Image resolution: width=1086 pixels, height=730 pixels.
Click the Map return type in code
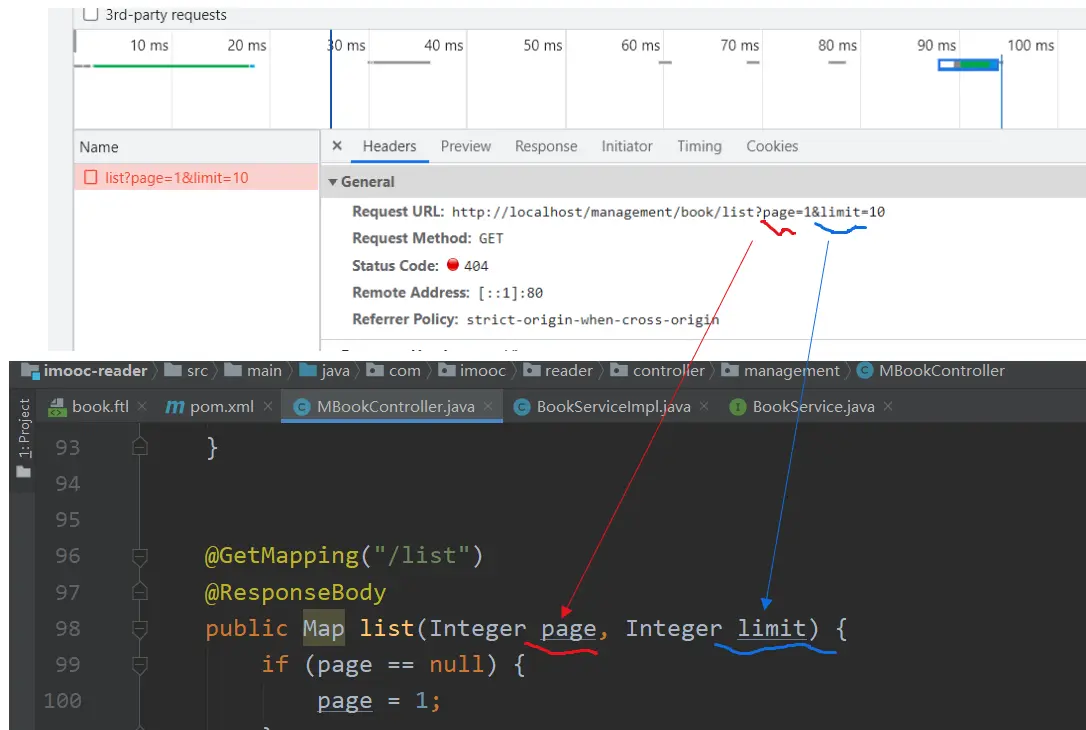point(323,628)
